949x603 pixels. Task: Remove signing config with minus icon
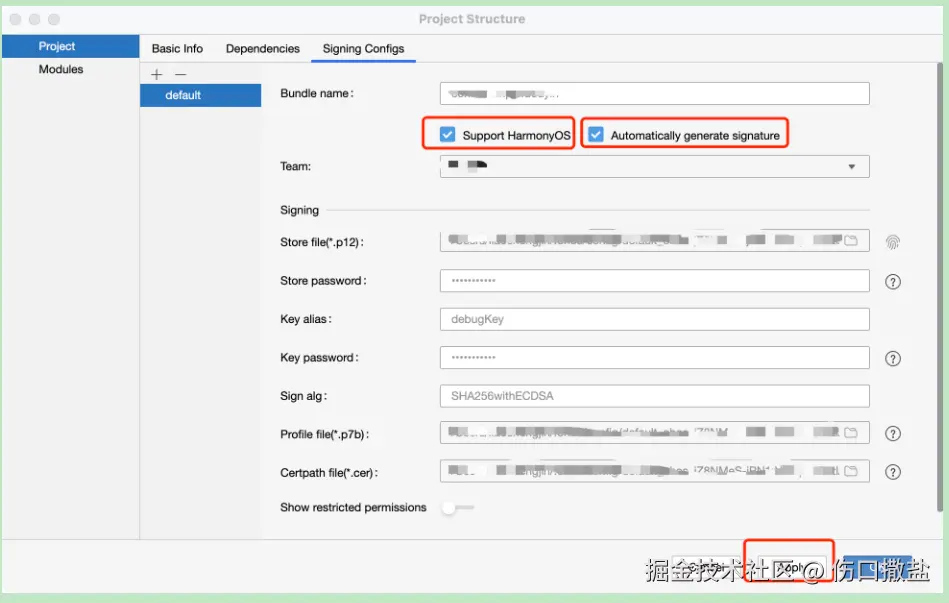(x=180, y=74)
